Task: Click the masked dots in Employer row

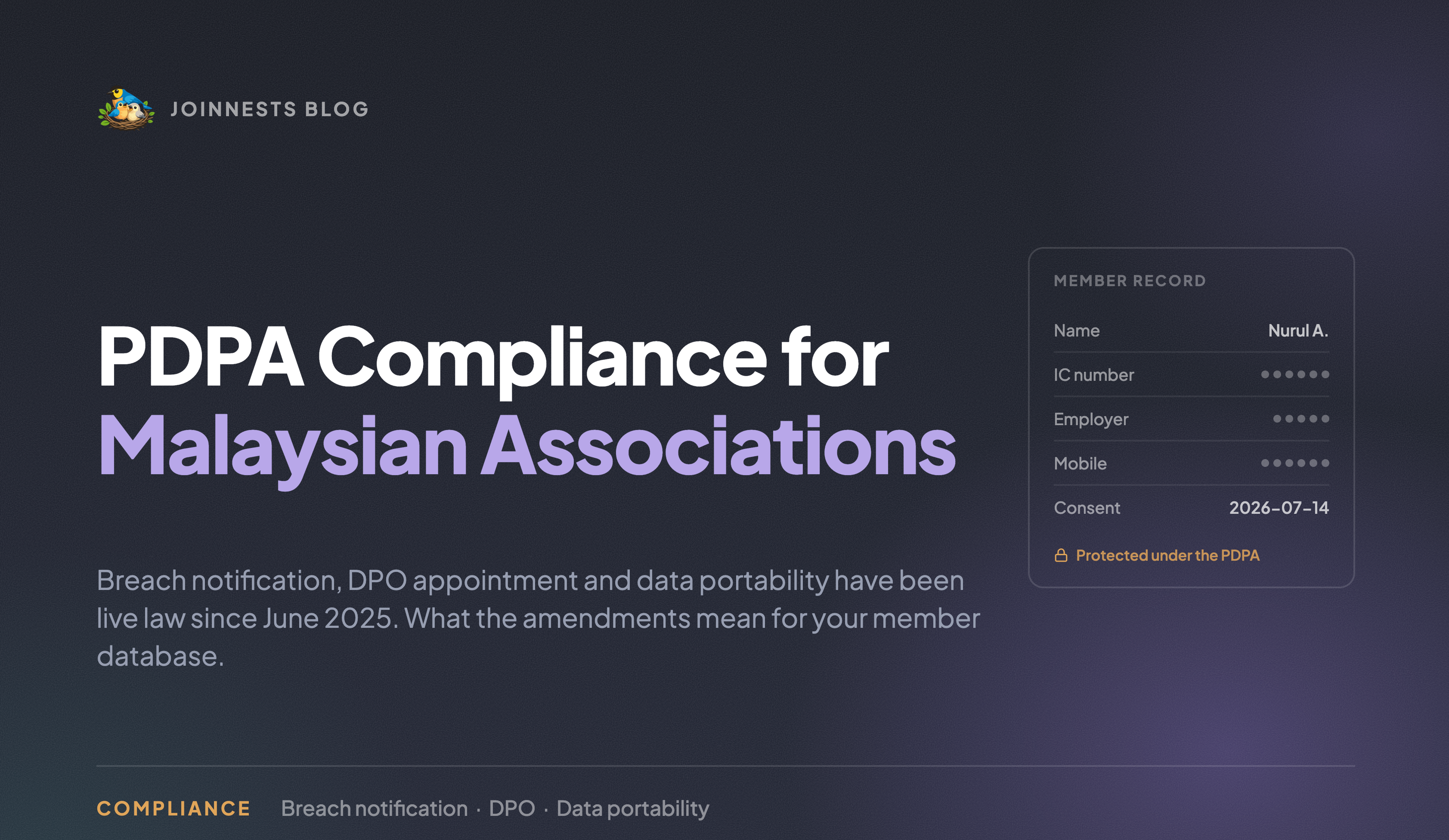Action: (x=1301, y=419)
